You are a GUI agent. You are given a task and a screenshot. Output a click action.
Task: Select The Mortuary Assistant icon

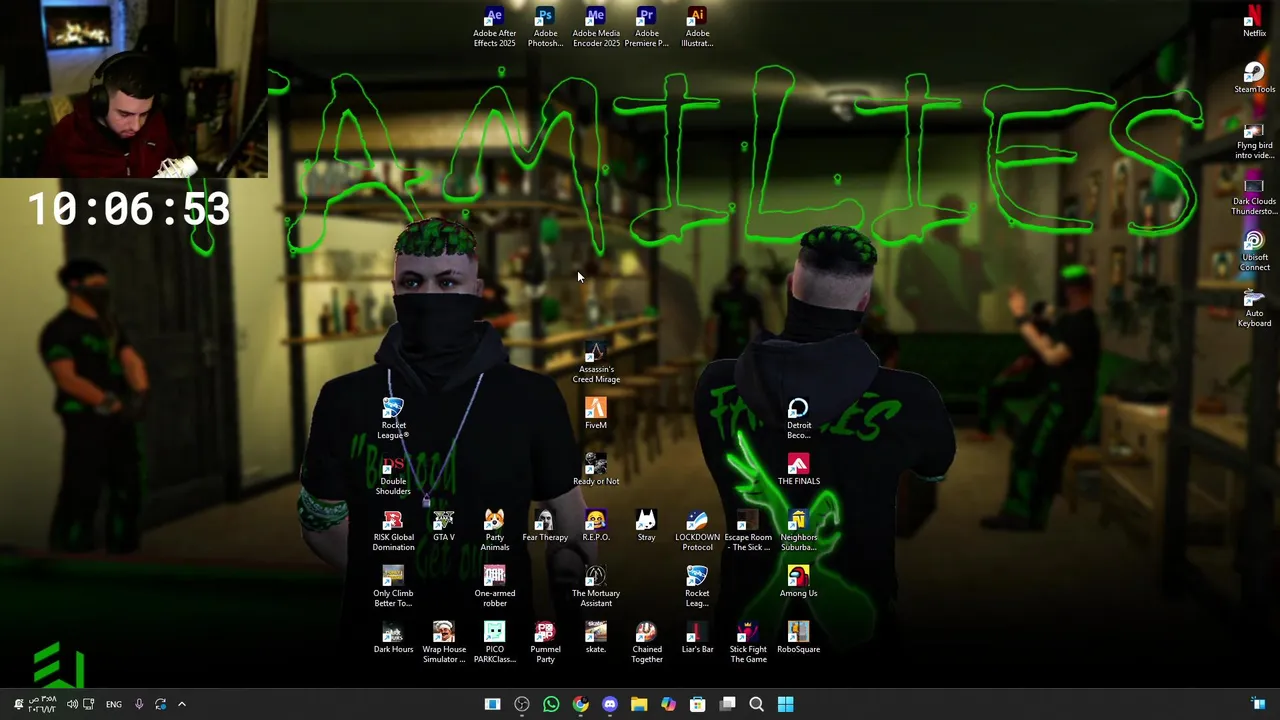click(x=596, y=587)
